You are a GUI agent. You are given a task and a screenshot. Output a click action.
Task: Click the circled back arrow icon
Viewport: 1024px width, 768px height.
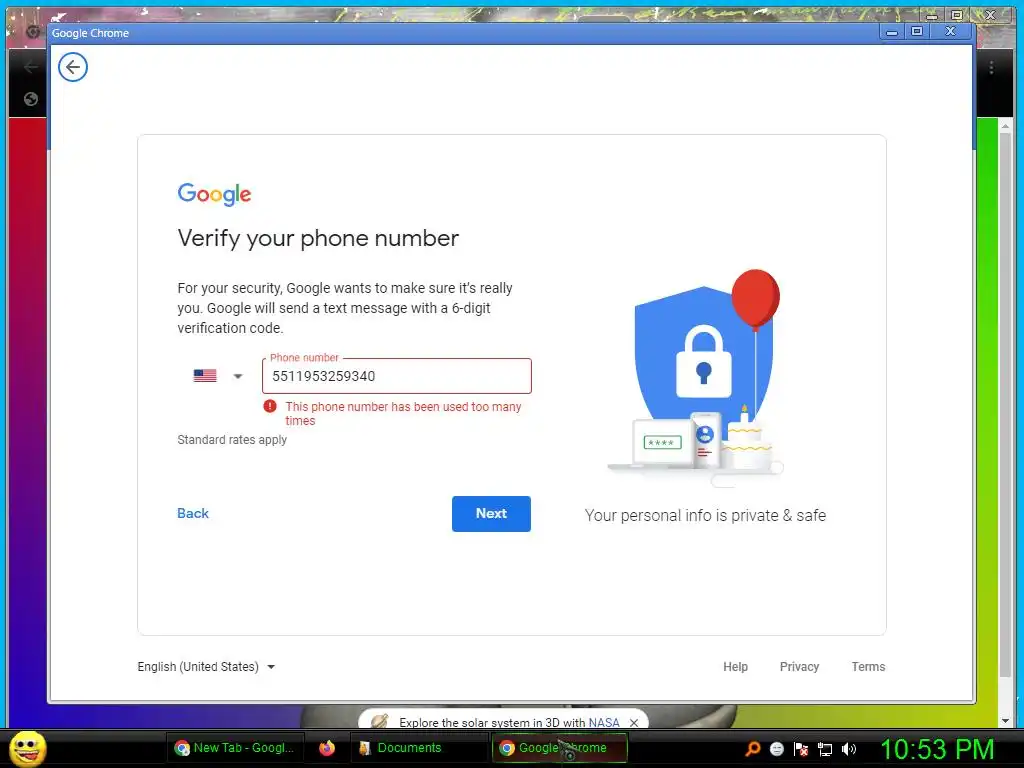pyautogui.click(x=72, y=67)
